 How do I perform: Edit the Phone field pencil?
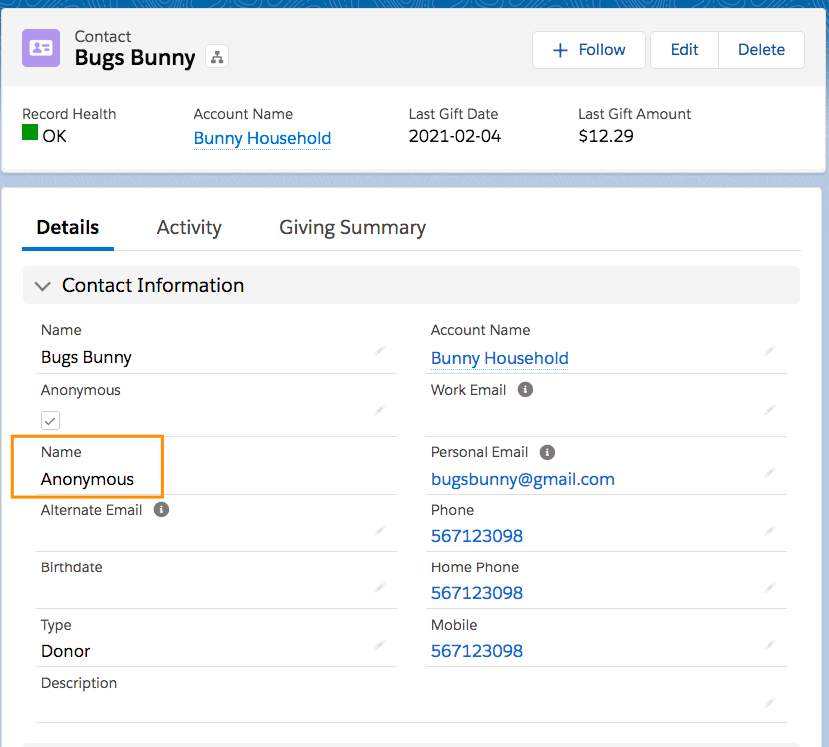[x=770, y=531]
